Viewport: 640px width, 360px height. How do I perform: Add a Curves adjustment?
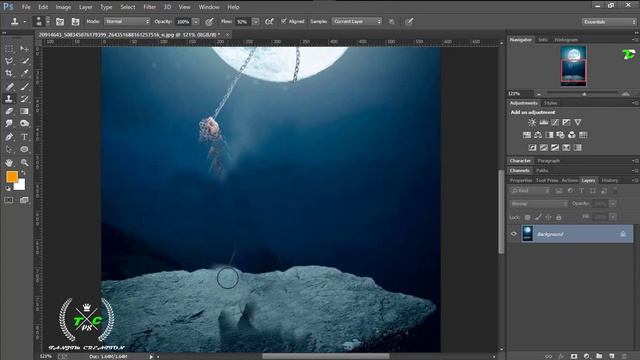click(x=555, y=122)
